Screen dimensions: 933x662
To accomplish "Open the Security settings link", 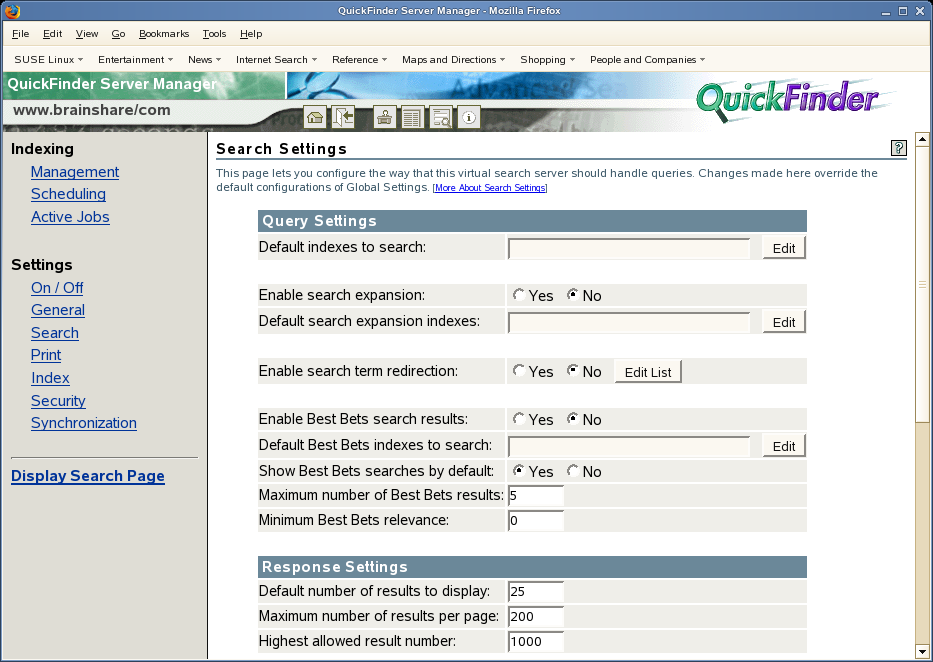I will point(58,401).
